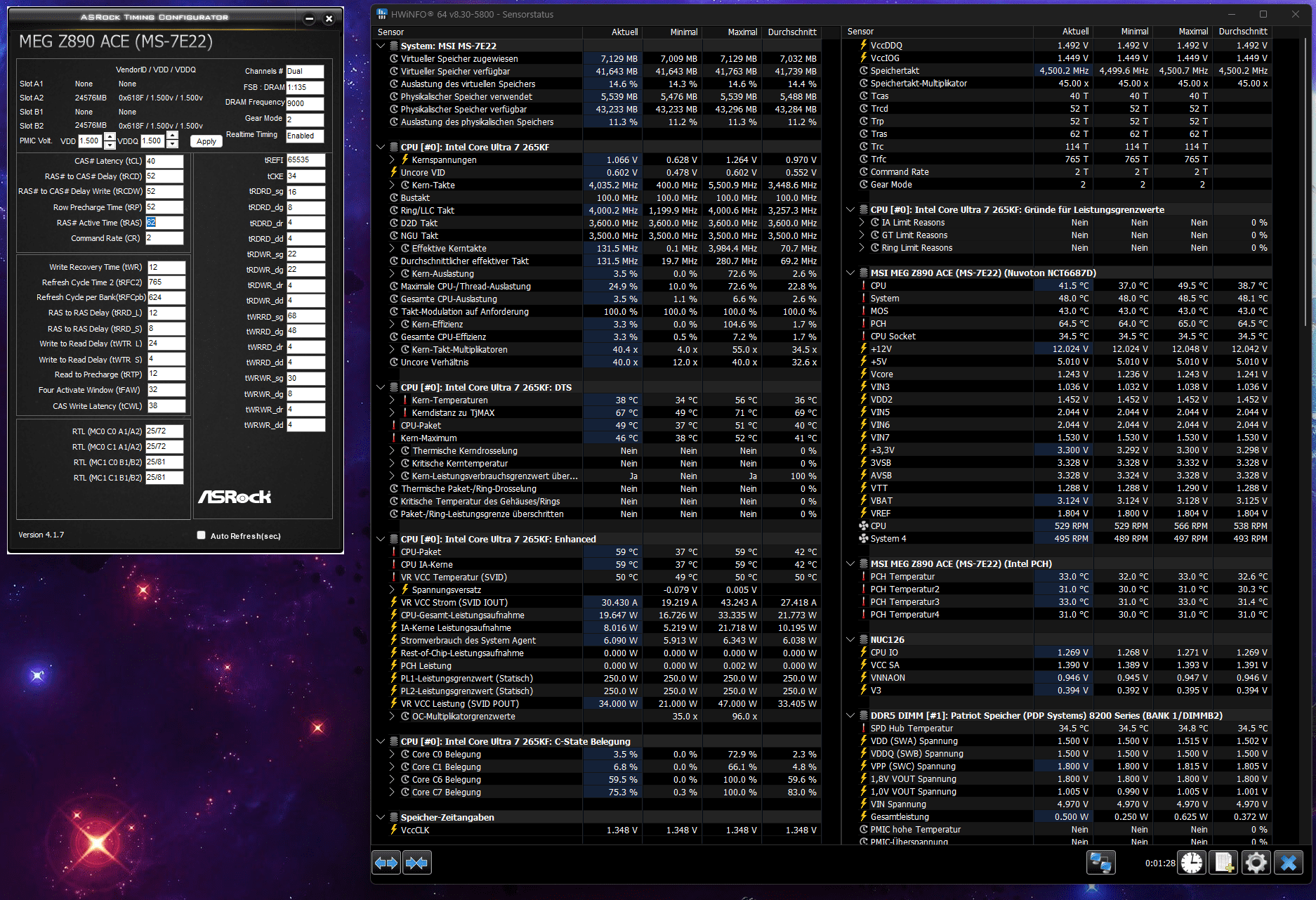Collapse the Core Ultra 7 265KF: DTS group
Image resolution: width=1316 pixels, height=900 pixels.
tap(381, 387)
